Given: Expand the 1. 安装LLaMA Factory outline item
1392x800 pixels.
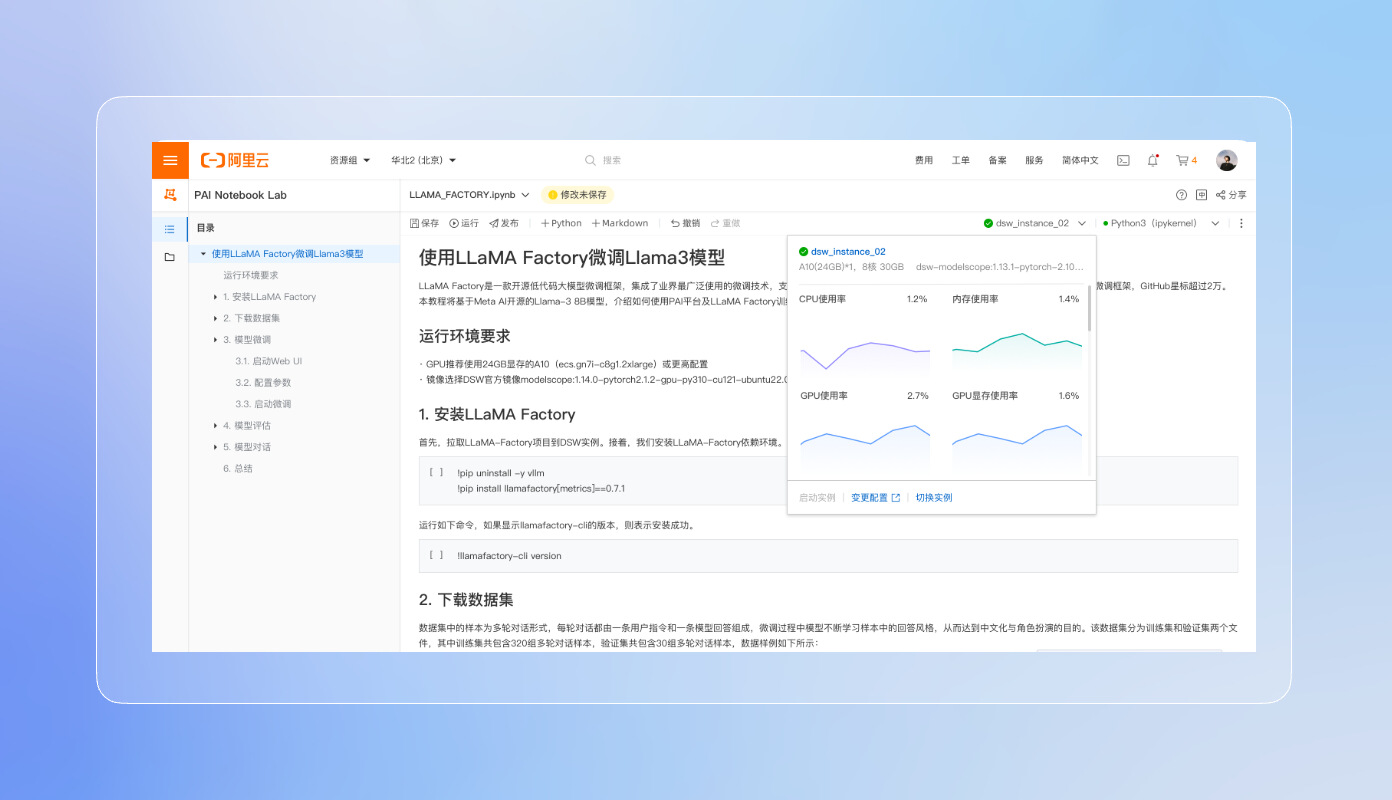Looking at the screenshot, I should click(215, 297).
